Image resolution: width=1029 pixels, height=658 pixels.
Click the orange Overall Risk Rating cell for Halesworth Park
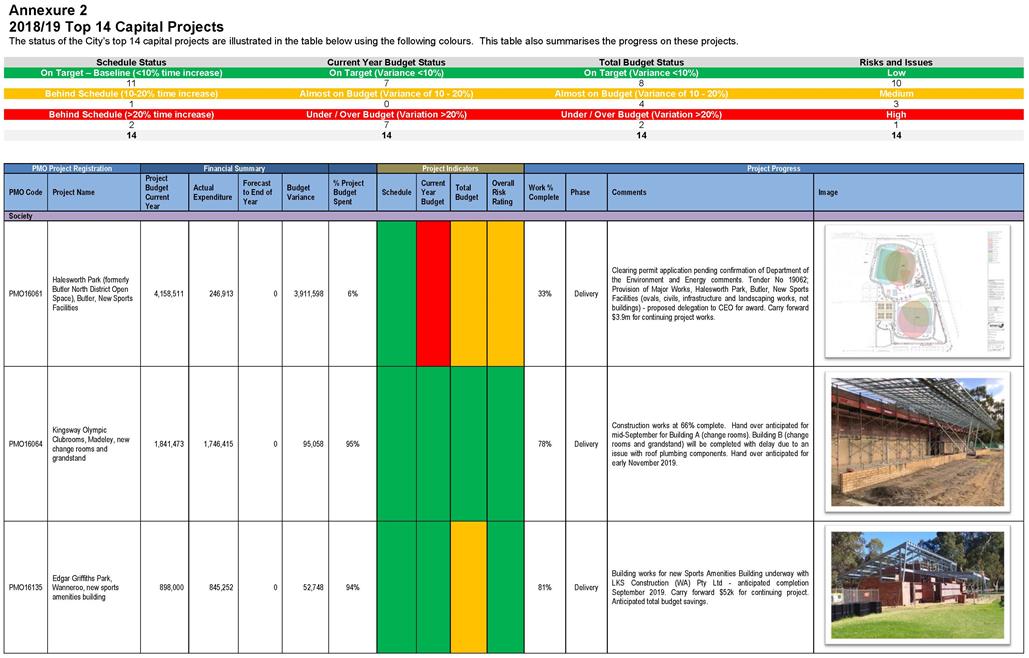tap(505, 293)
